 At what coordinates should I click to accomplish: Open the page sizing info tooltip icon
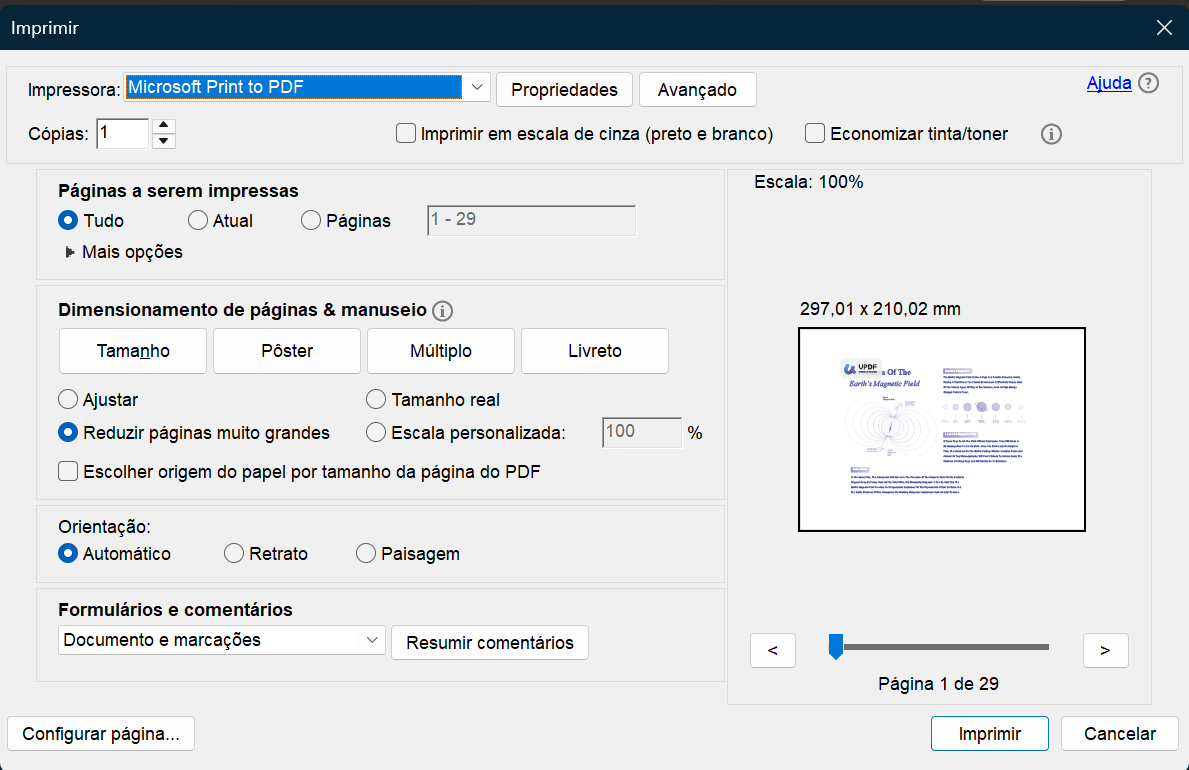click(x=443, y=311)
